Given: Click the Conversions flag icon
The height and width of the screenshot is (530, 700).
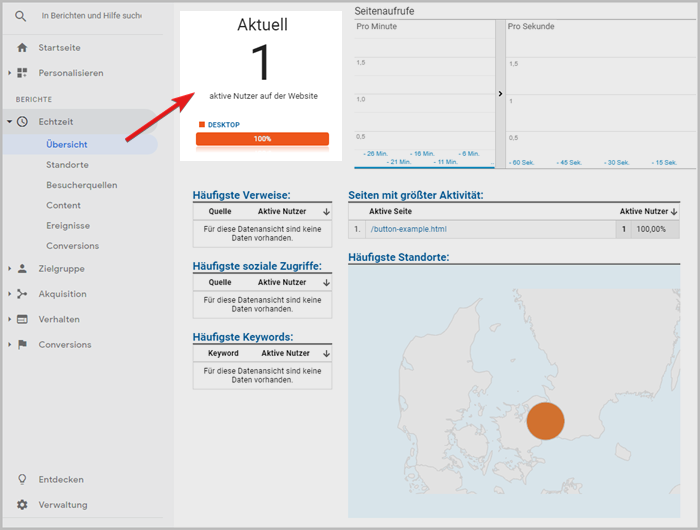Looking at the screenshot, I should pyautogui.click(x=22, y=344).
